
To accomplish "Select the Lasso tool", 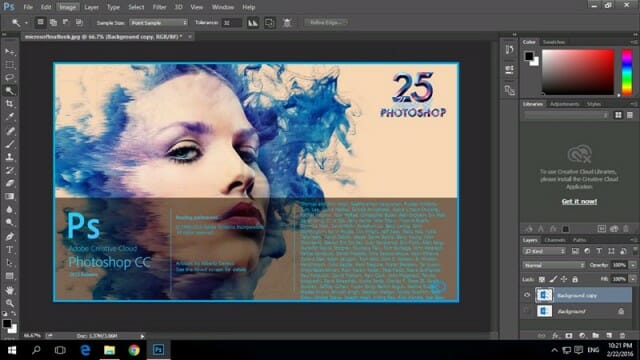I will point(9,78).
